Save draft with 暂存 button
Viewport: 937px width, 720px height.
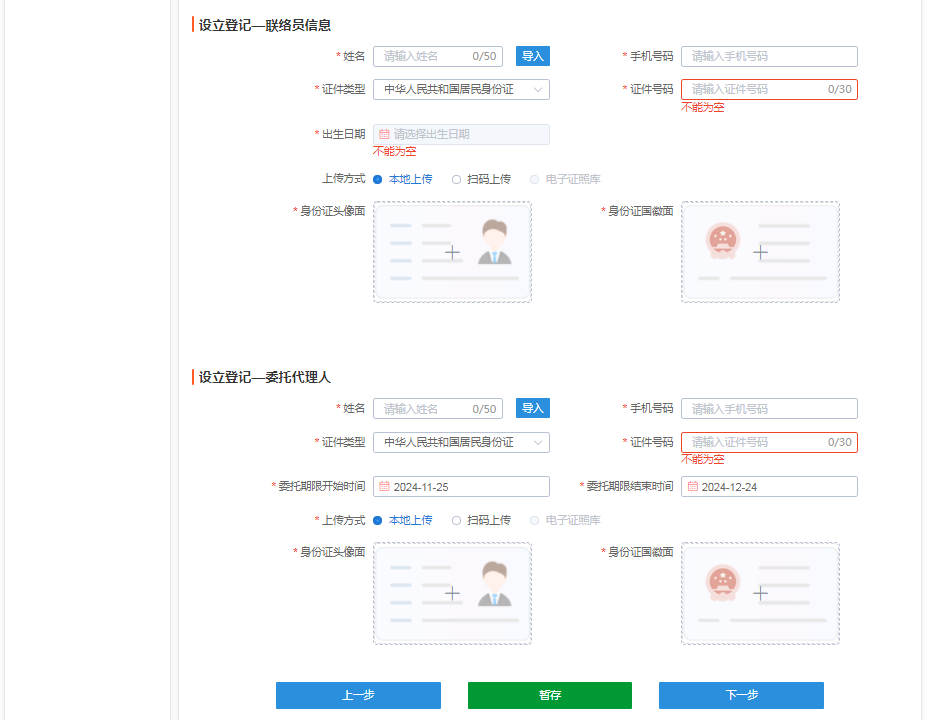(550, 696)
